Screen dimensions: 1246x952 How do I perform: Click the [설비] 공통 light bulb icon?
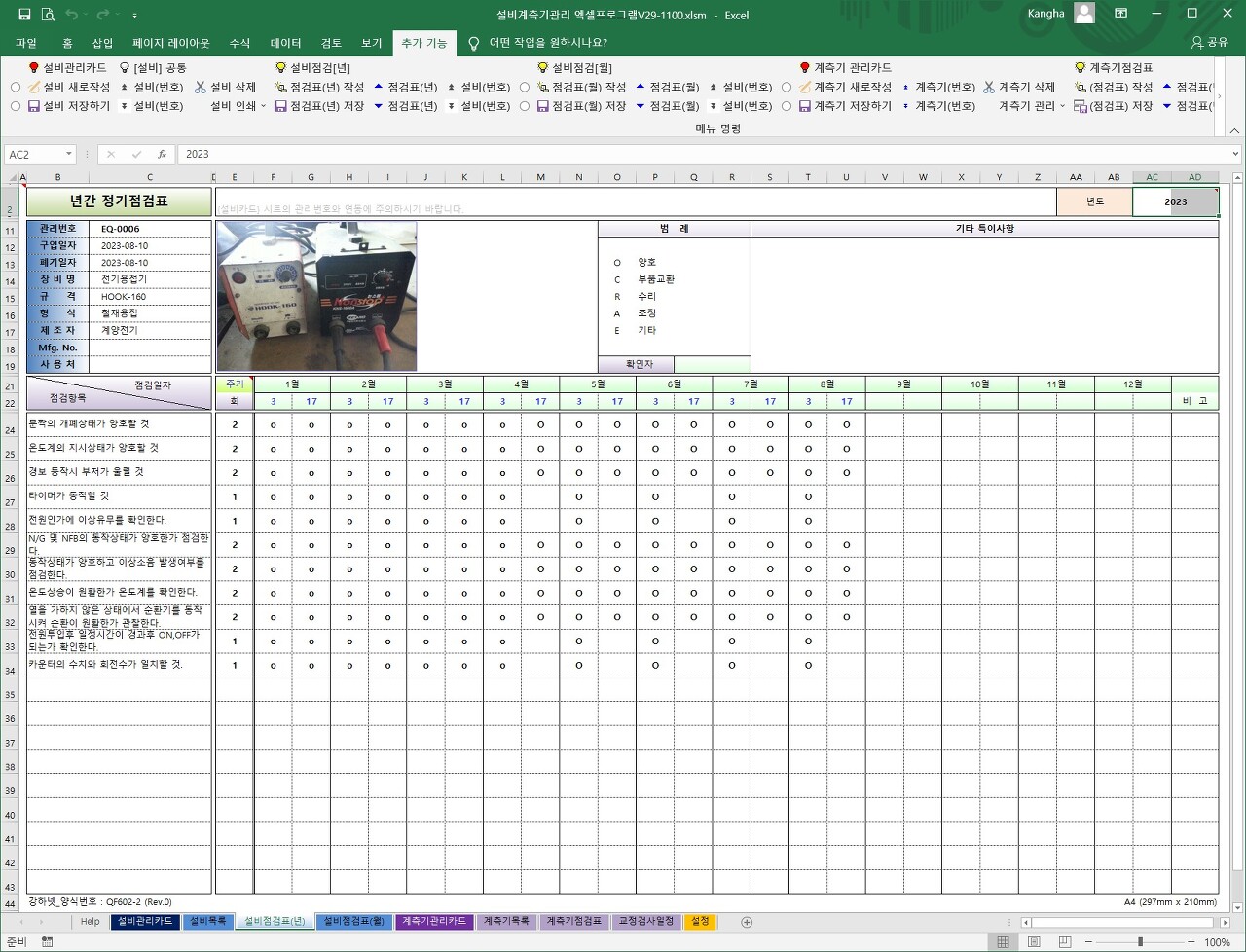(124, 68)
